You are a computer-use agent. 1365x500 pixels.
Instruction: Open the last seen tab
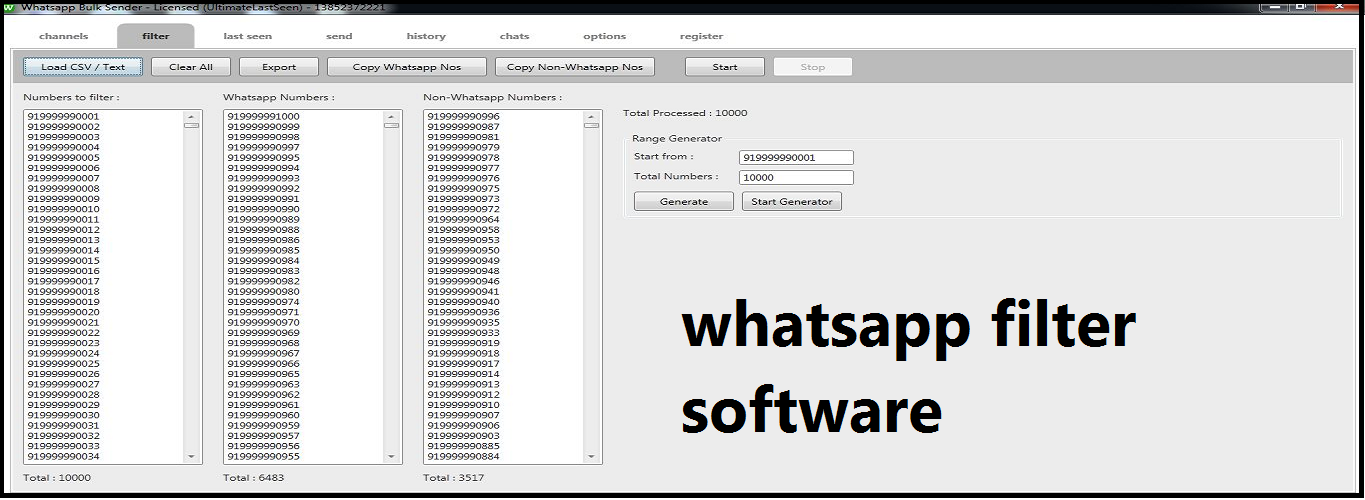[247, 36]
